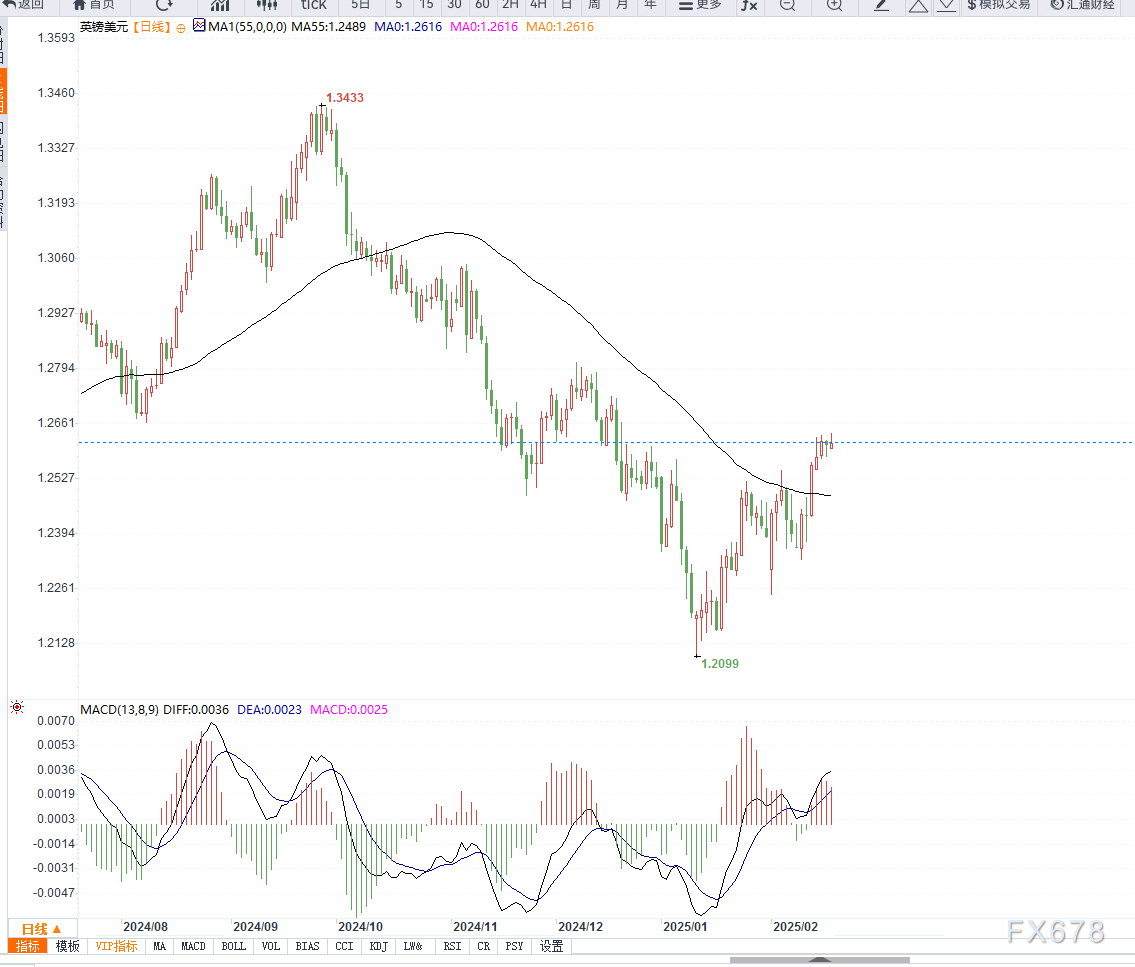Click the 模拟交易 button
This screenshot has width=1135, height=967.
(x=998, y=5)
